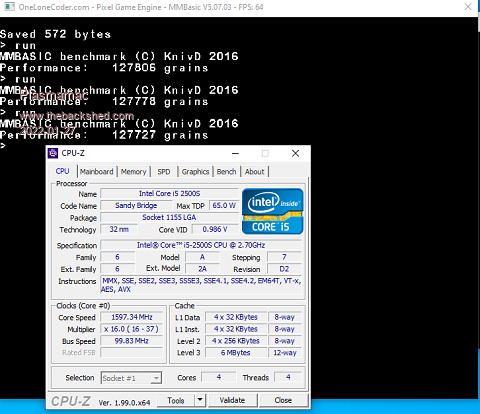Screen dimensions: 480x414
Task: Click the console line 'Saved 572 bytes'
Action: point(55,34)
